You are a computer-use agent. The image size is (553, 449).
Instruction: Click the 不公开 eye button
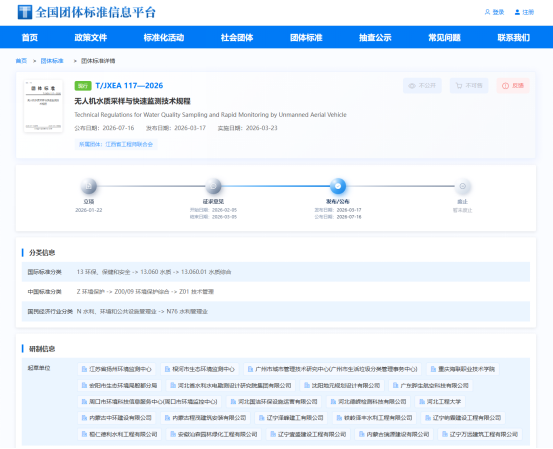[422, 86]
